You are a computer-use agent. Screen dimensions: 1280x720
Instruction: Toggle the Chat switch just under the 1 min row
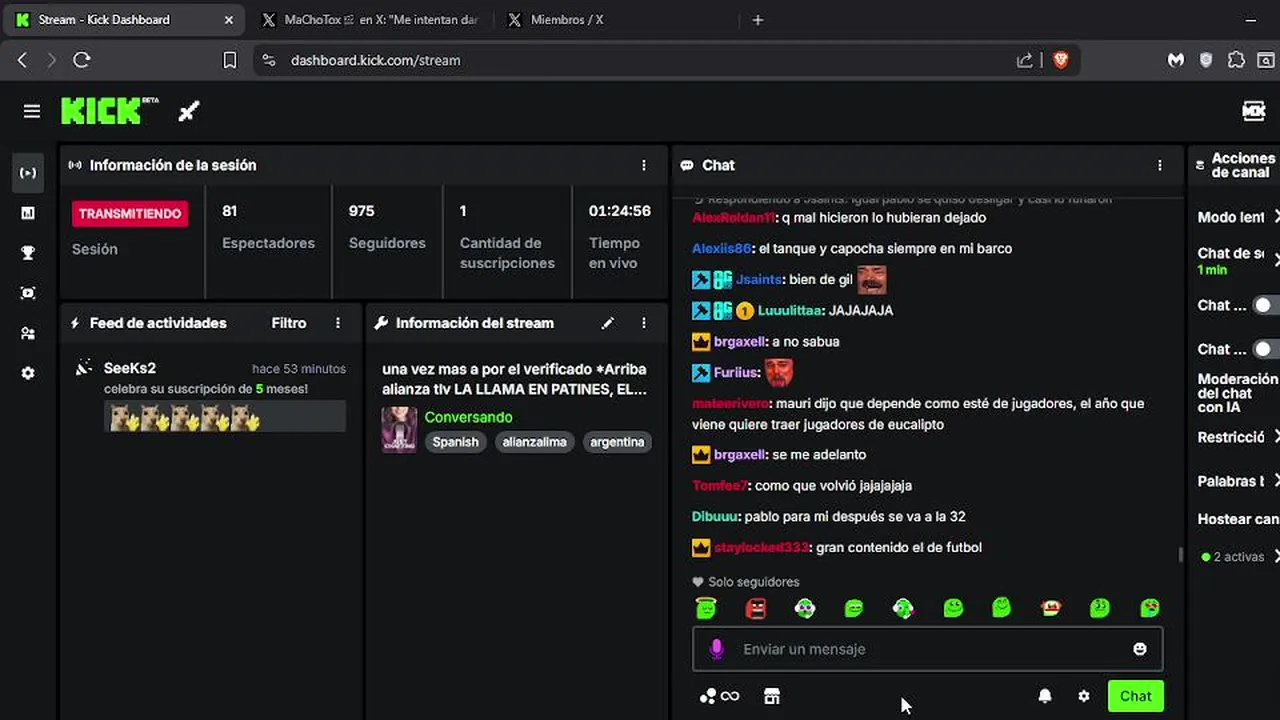tap(1267, 305)
